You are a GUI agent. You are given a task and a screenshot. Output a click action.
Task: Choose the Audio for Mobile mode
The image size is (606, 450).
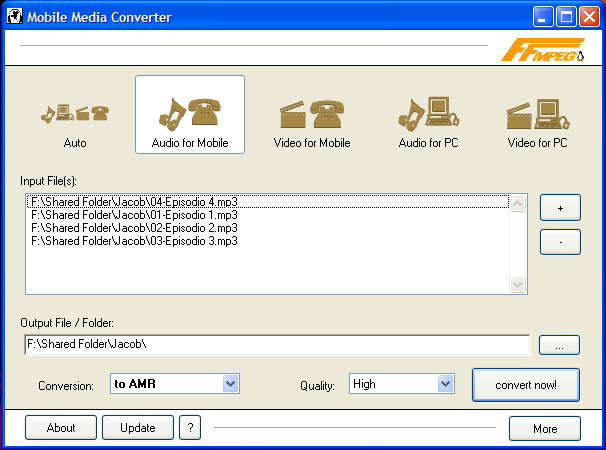190,114
